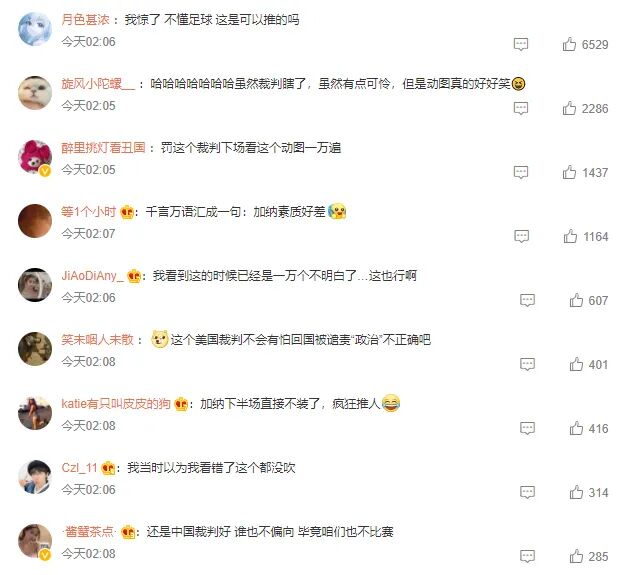The image size is (626, 575).
Task: Like the comment with 2286 likes
Action: pyautogui.click(x=569, y=108)
